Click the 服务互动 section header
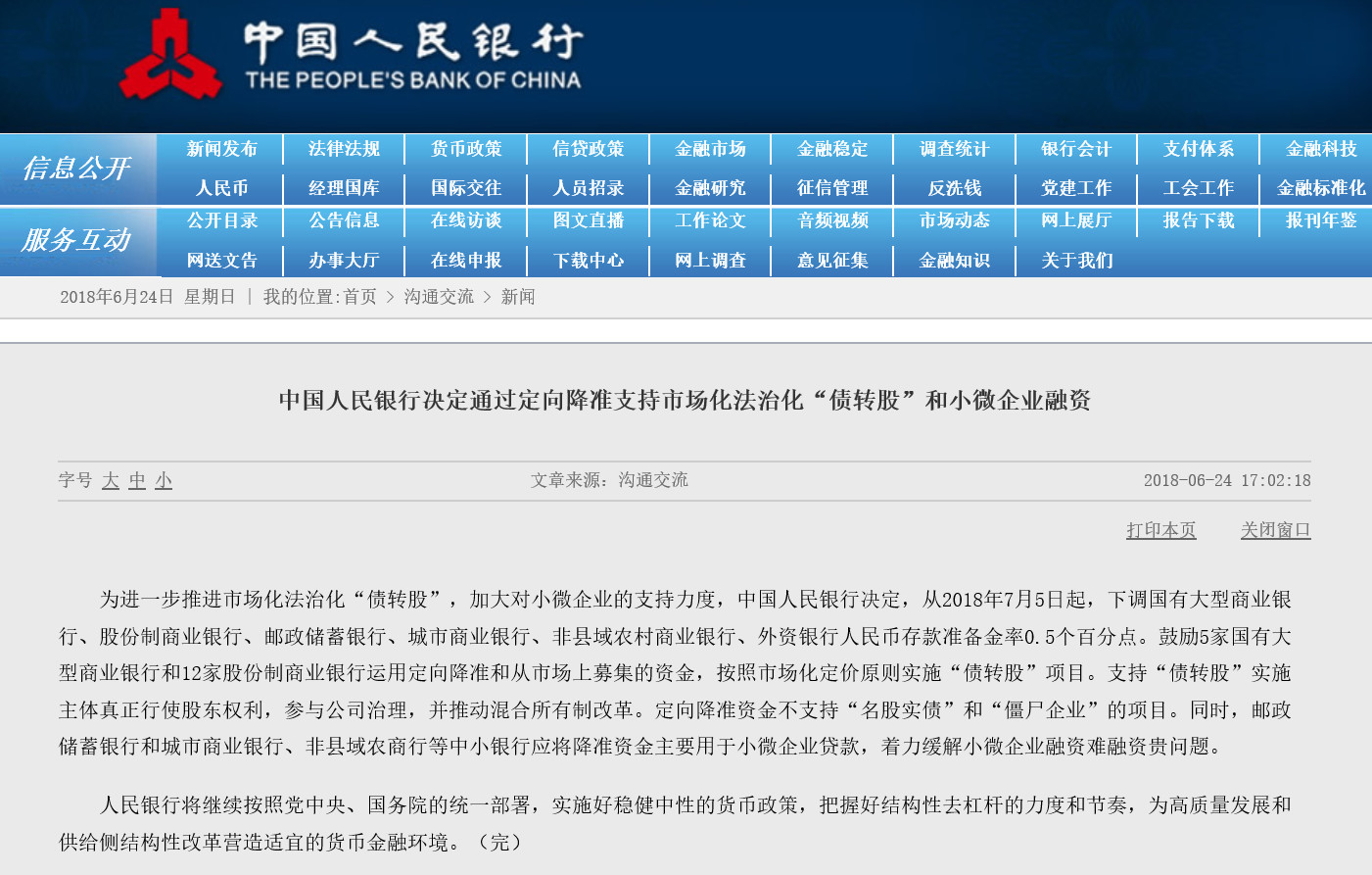 77,241
